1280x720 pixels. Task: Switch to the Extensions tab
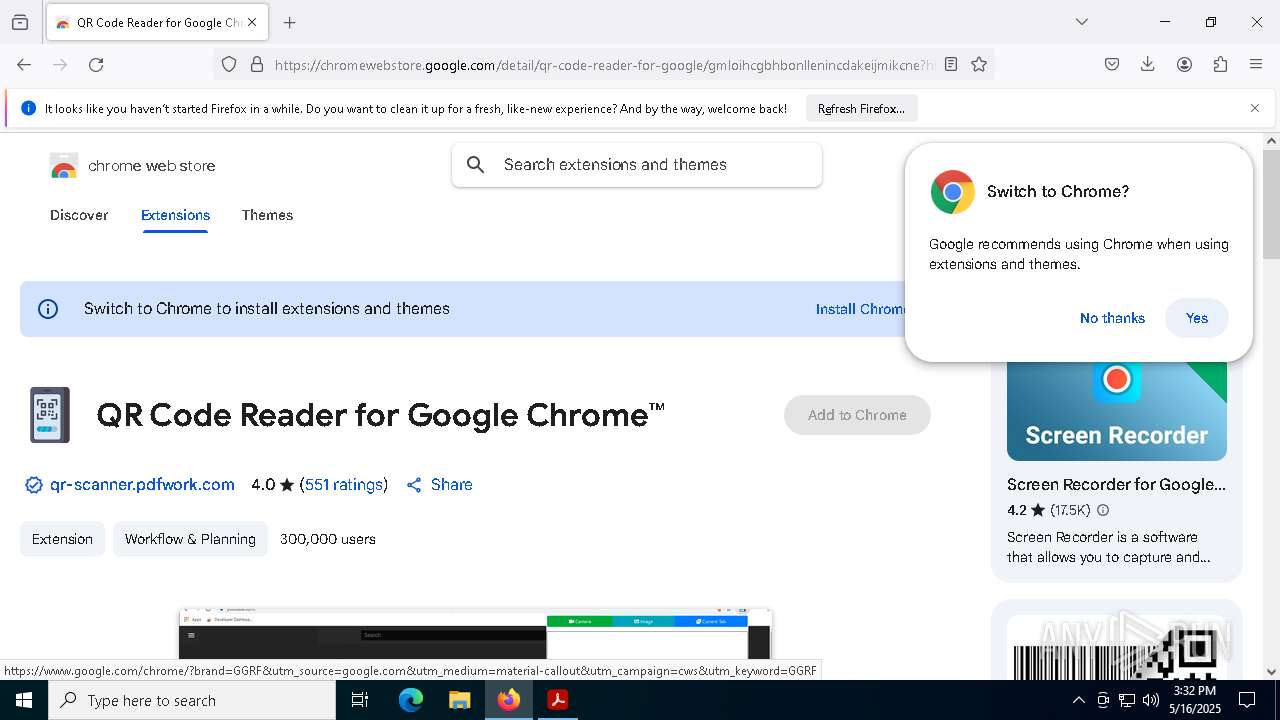(x=175, y=215)
